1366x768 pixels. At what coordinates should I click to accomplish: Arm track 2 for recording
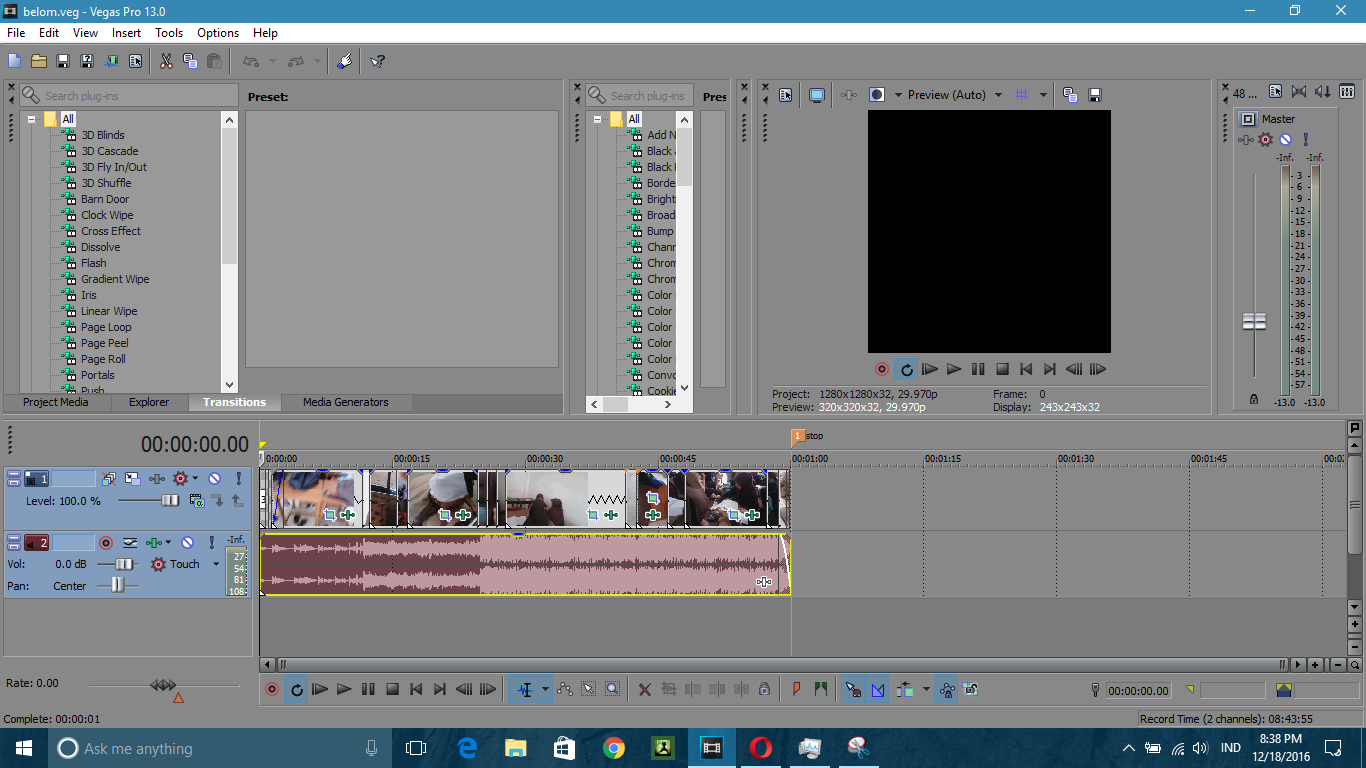(106, 542)
